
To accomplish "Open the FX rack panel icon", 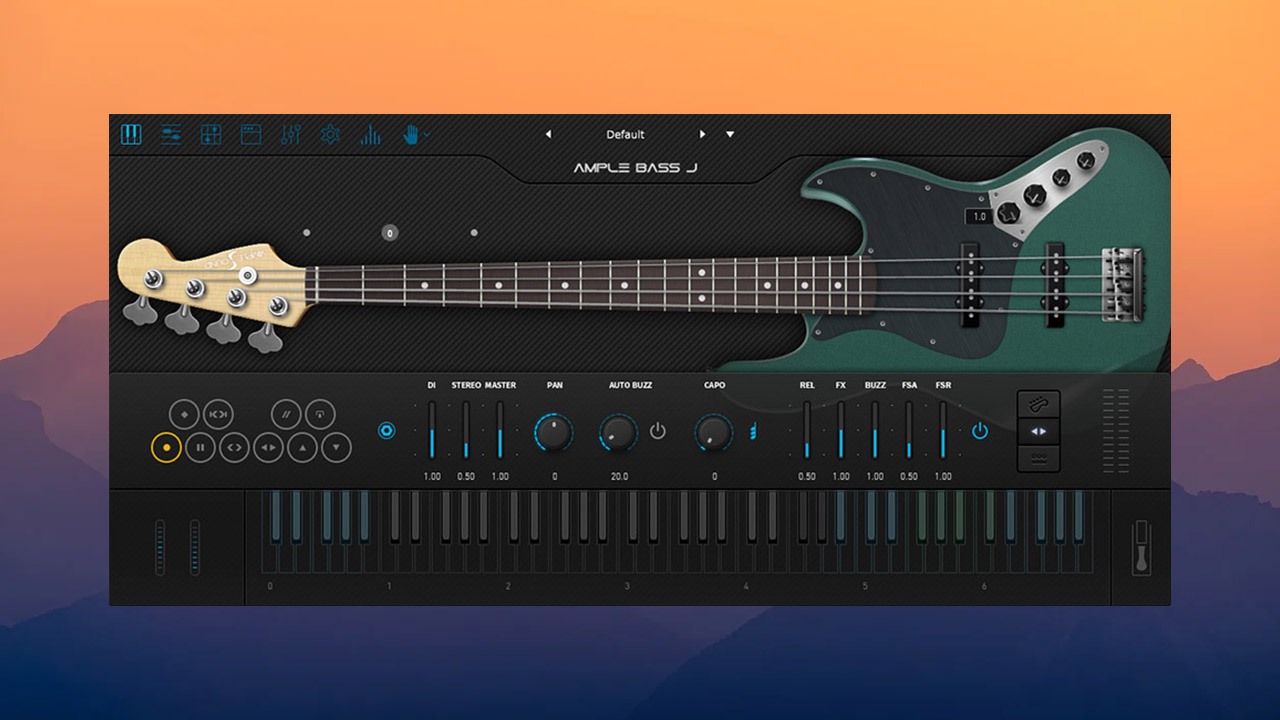I will [211, 135].
